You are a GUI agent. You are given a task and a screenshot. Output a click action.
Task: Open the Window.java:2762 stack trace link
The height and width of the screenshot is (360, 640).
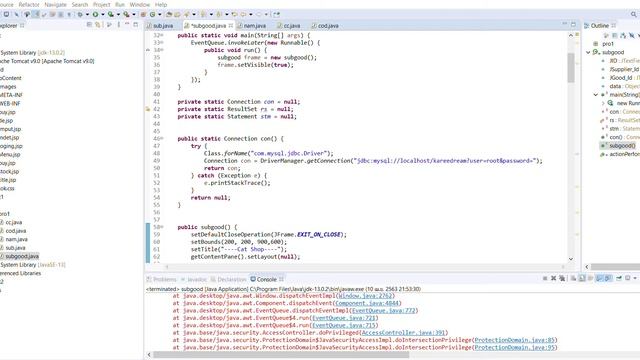[365, 296]
